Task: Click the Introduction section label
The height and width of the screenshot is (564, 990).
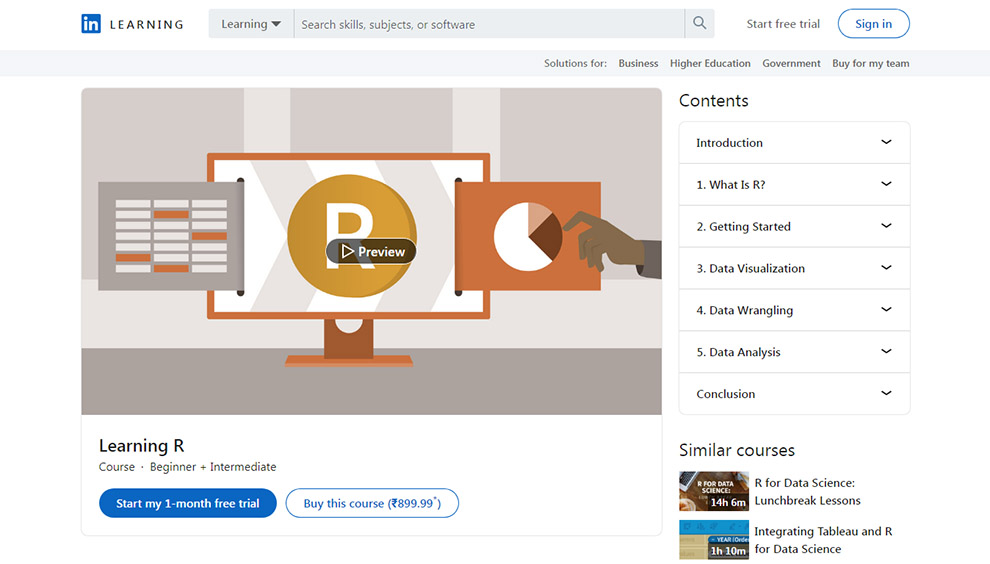Action: click(x=729, y=143)
